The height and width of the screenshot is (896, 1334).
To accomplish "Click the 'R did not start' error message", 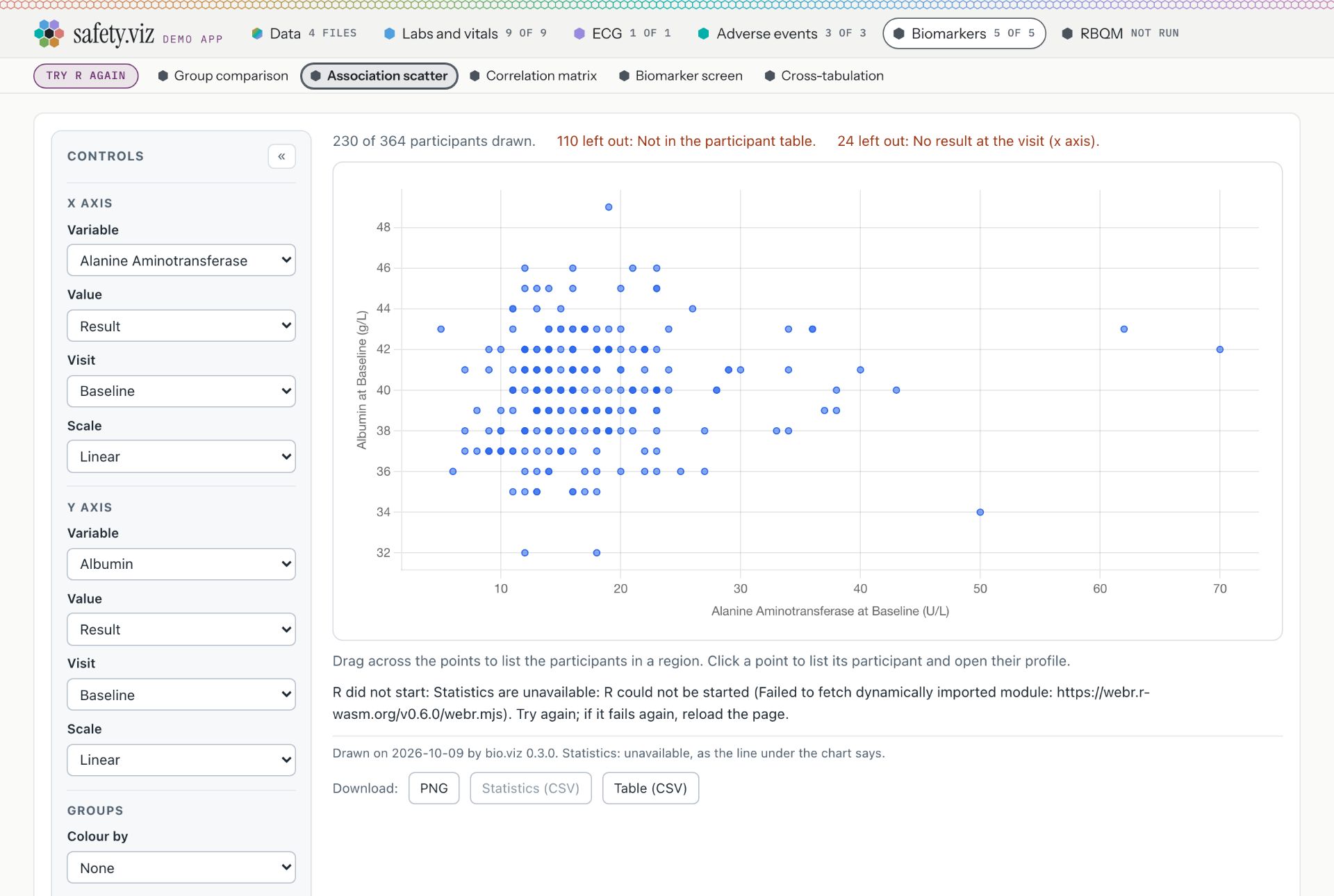I will click(x=741, y=703).
